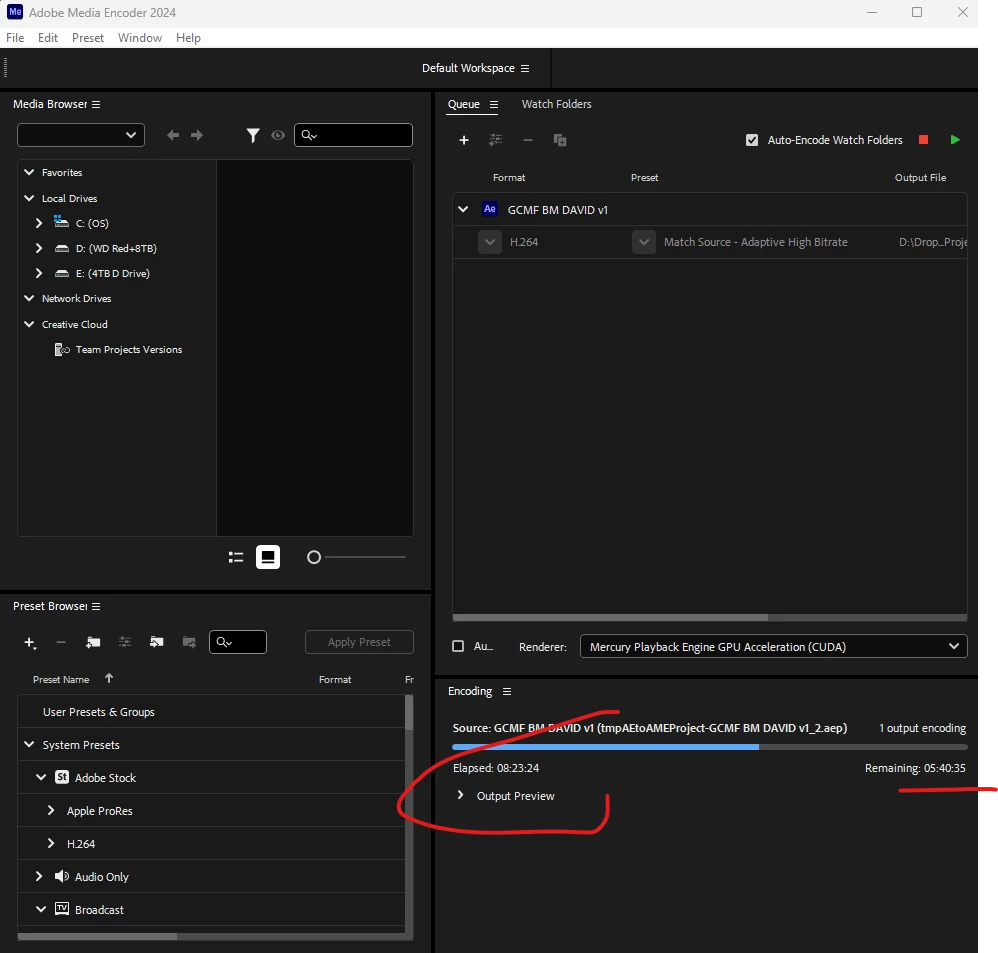The image size is (998, 953).
Task: Open the Queue panel menu icon
Action: coord(494,104)
